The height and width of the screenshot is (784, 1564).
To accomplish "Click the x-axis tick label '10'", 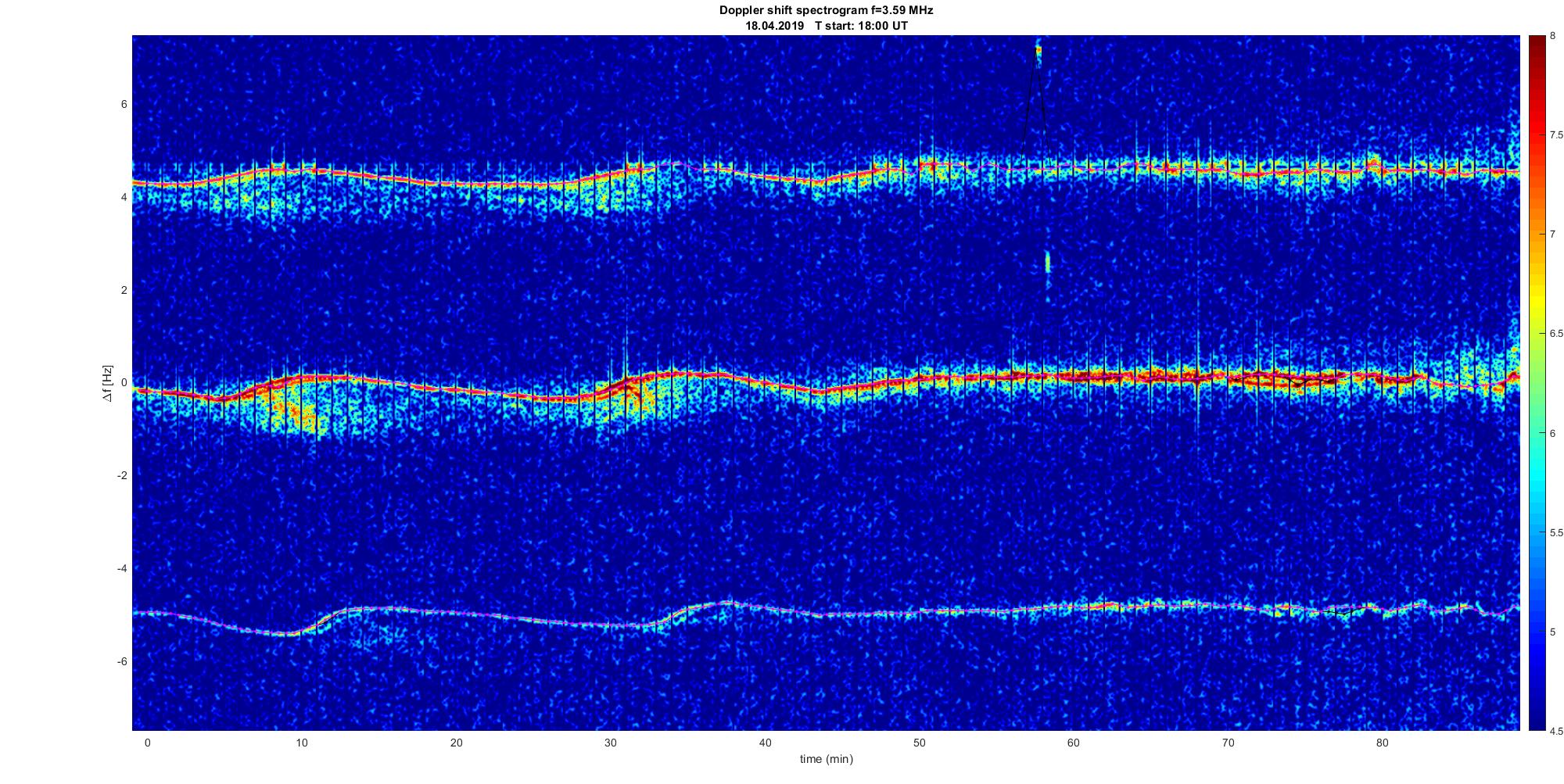I will [302, 743].
